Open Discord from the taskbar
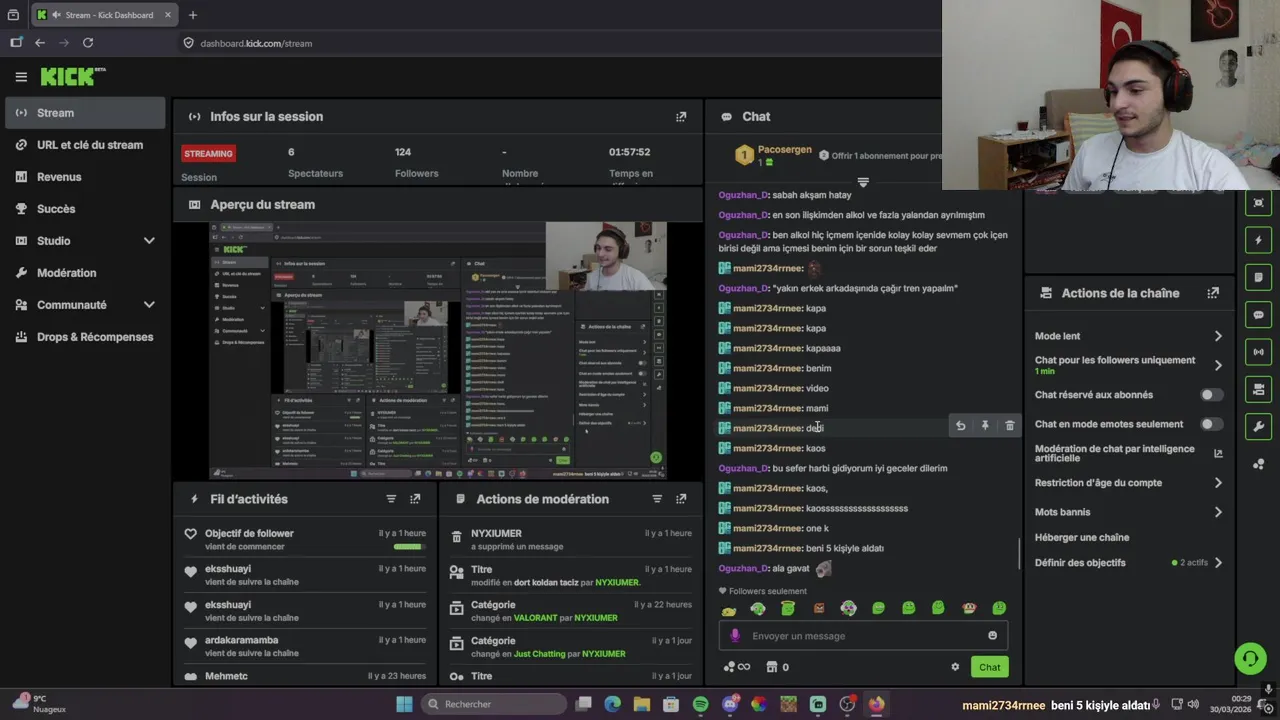1280x720 pixels. pos(730,704)
